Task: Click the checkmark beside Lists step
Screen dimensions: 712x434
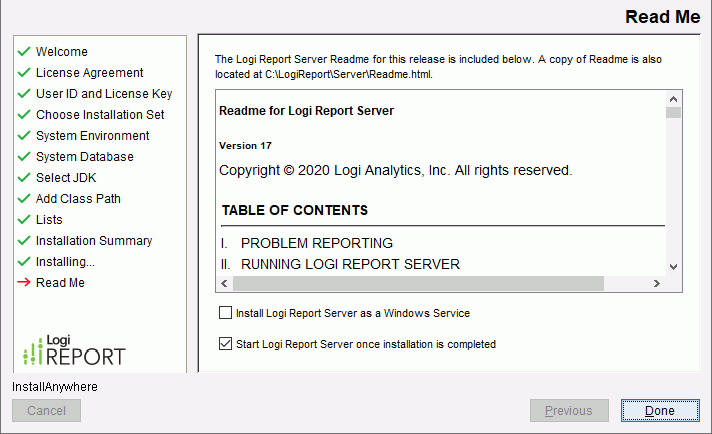Action: (x=24, y=219)
